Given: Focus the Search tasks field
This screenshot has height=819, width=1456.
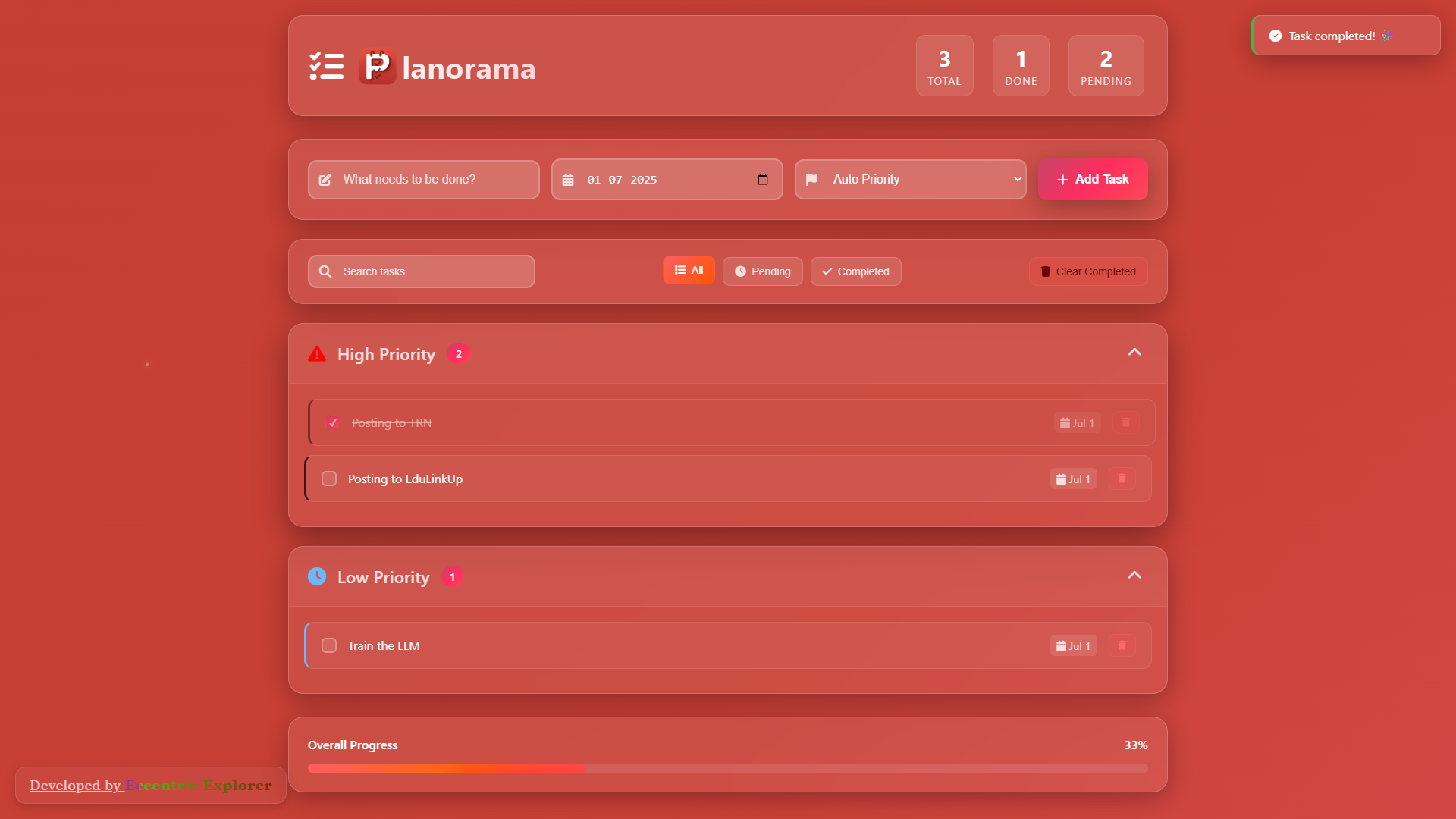Looking at the screenshot, I should (x=422, y=271).
